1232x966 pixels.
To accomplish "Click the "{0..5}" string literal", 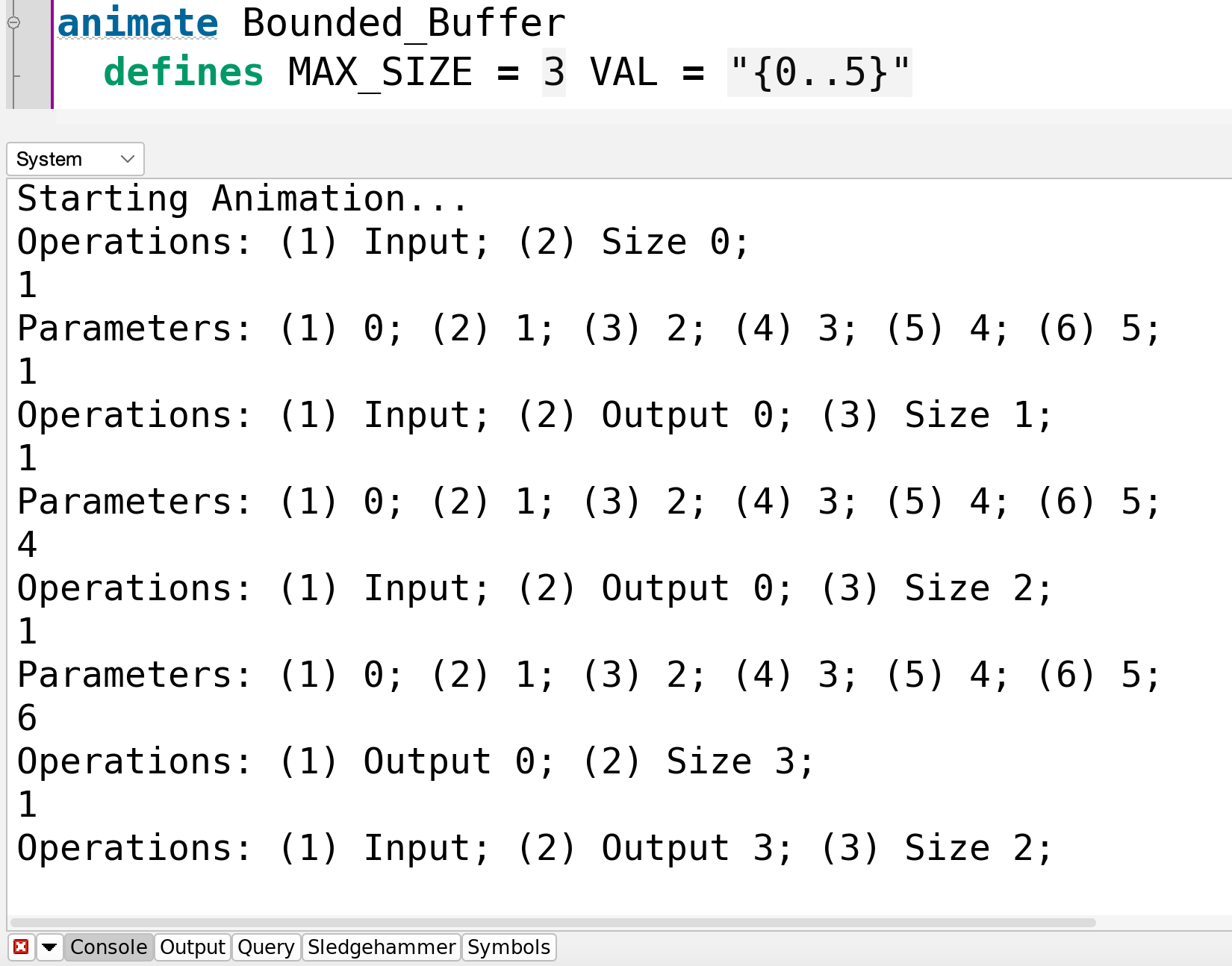I will [820, 72].
